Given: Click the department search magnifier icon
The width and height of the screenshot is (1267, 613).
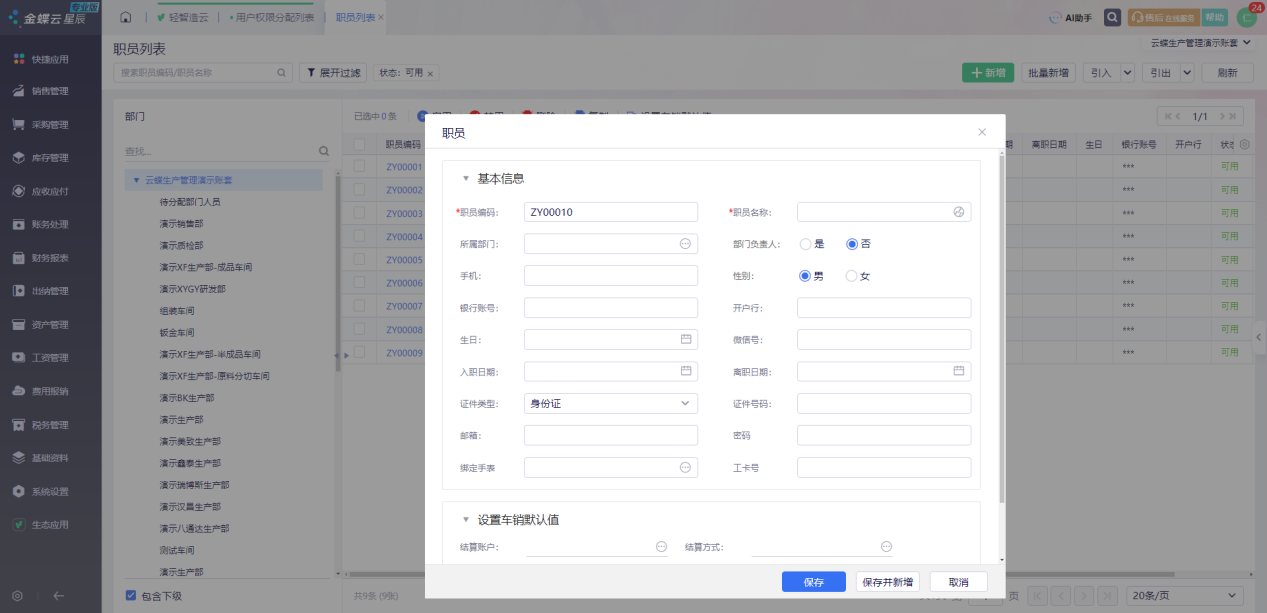Looking at the screenshot, I should coord(323,151).
